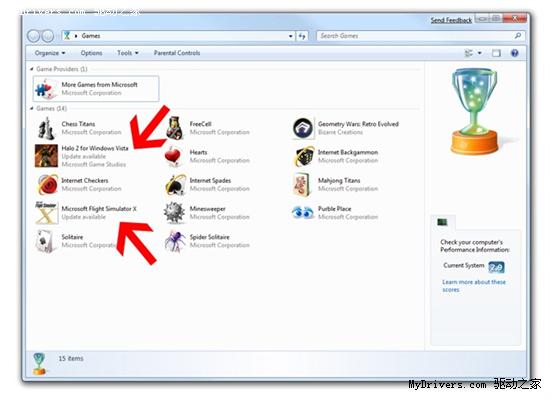This screenshot has height=398, width=550.
Task: Select the Spider Solitaire icon
Action: pos(175,241)
